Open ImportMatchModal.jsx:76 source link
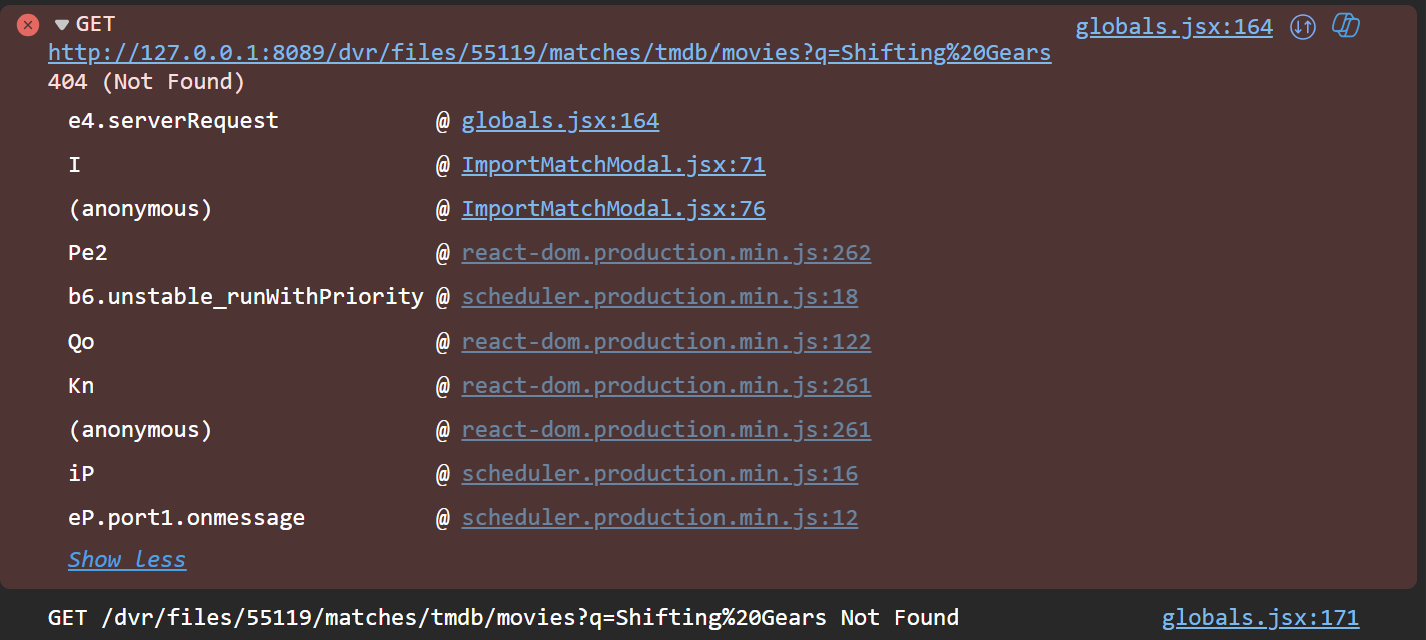1426x640 pixels. click(x=613, y=209)
